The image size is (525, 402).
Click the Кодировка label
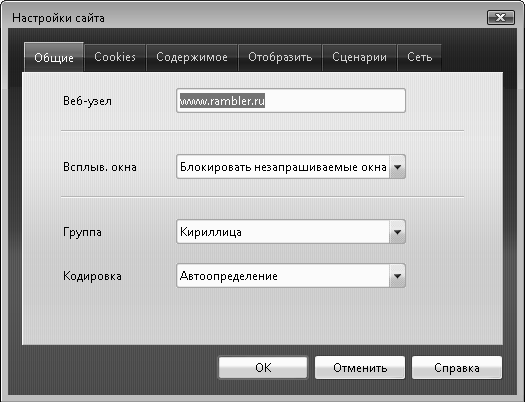click(92, 276)
